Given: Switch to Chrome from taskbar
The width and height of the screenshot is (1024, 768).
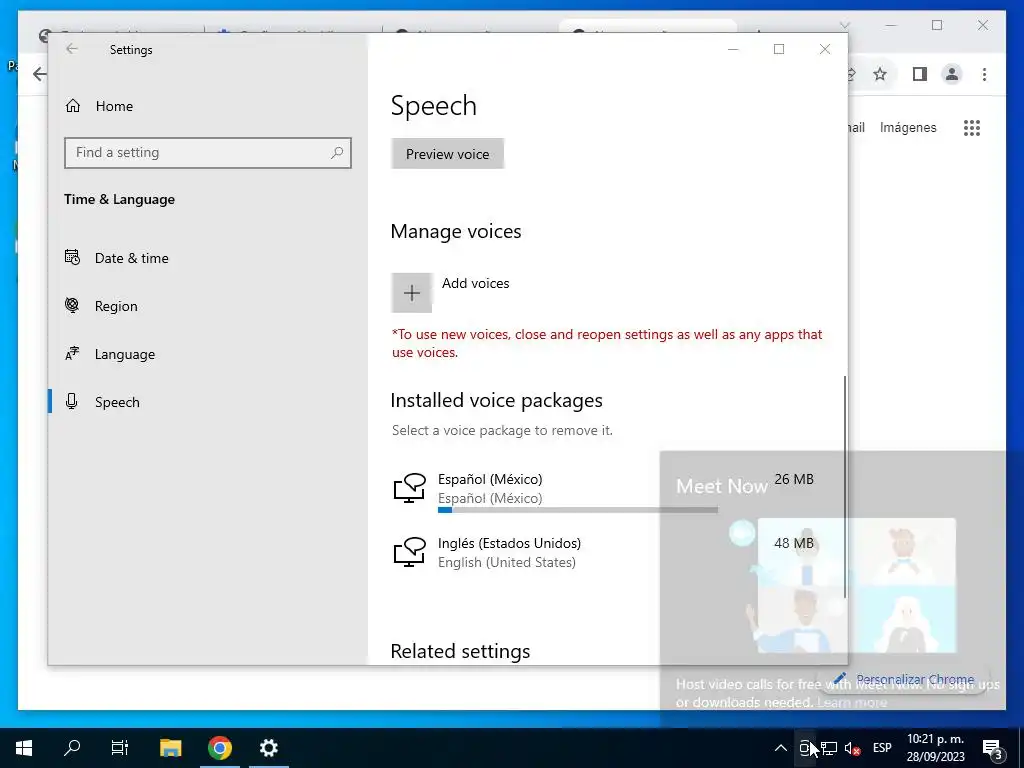Looking at the screenshot, I should pos(219,748).
